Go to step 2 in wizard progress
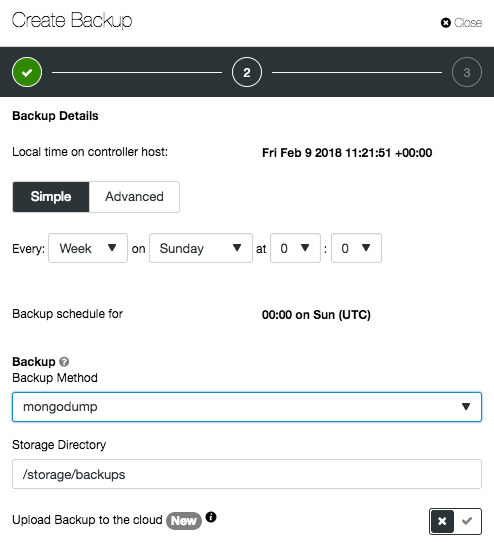 (247, 72)
